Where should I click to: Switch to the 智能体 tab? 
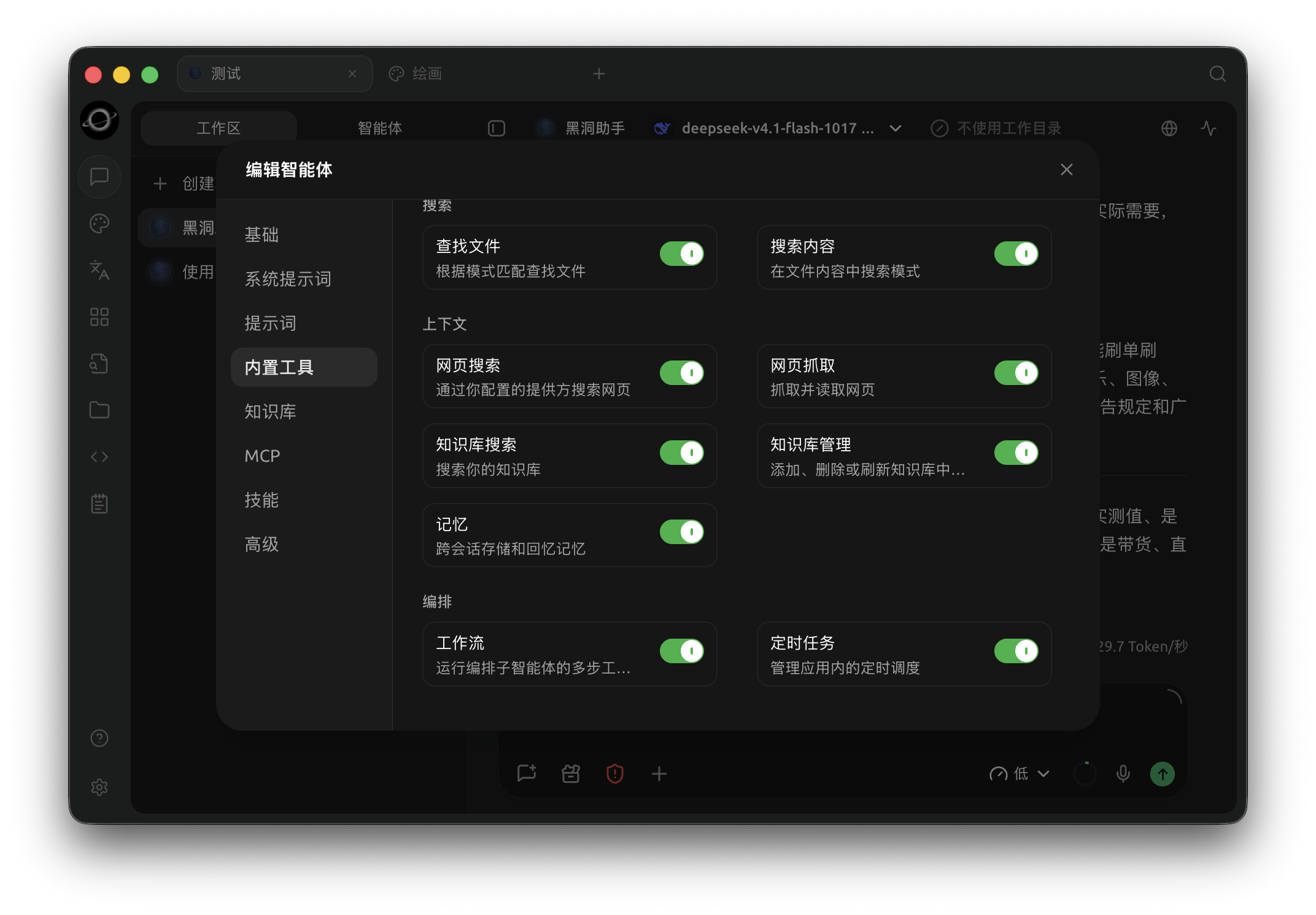(380, 128)
